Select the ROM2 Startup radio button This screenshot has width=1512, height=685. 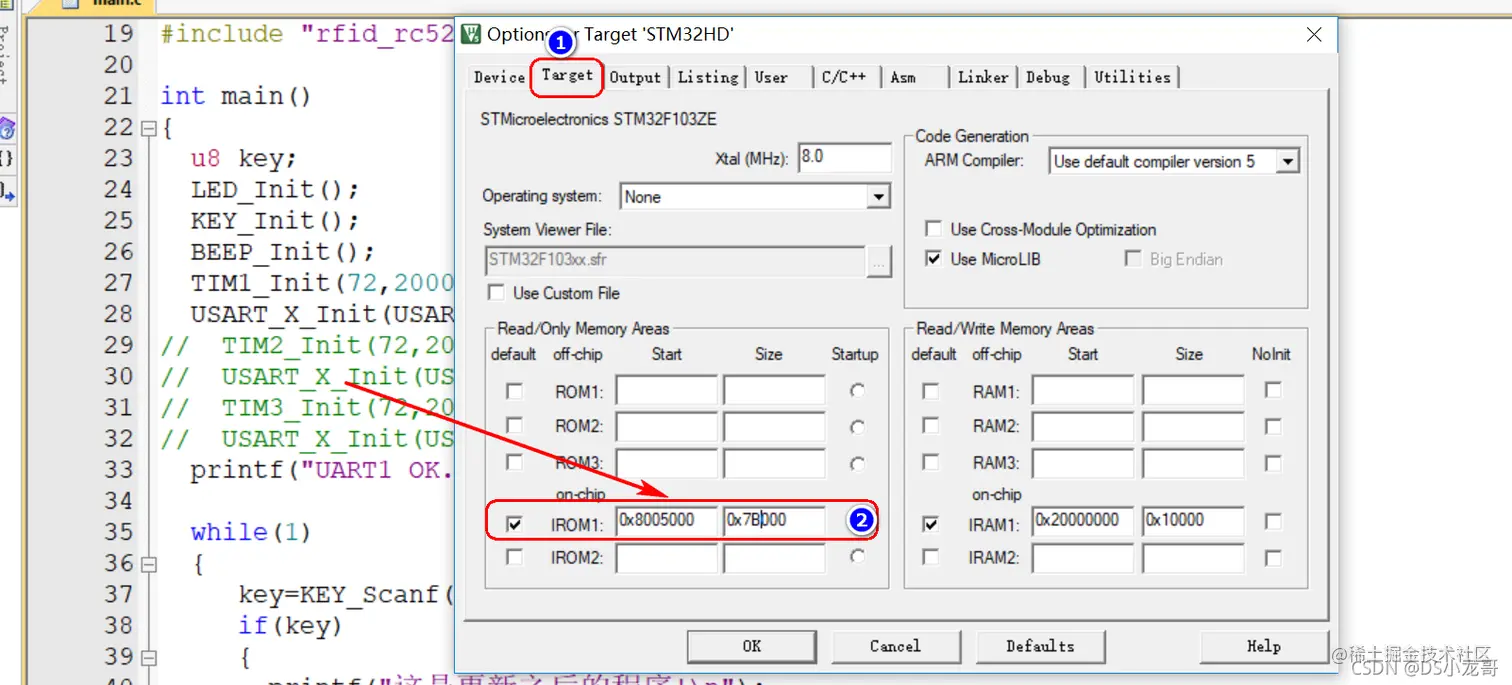[x=857, y=427]
